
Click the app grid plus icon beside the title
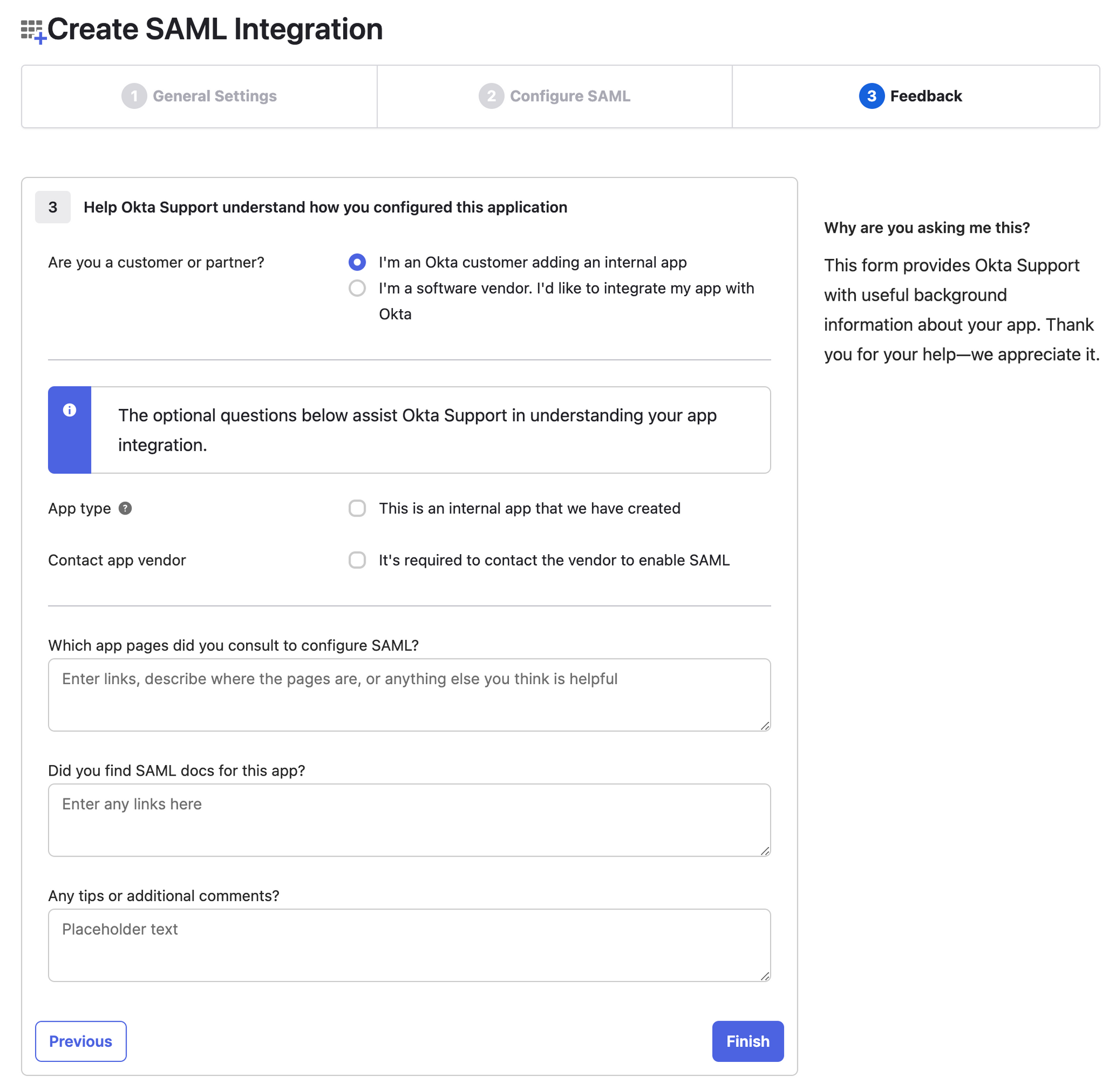[33, 32]
